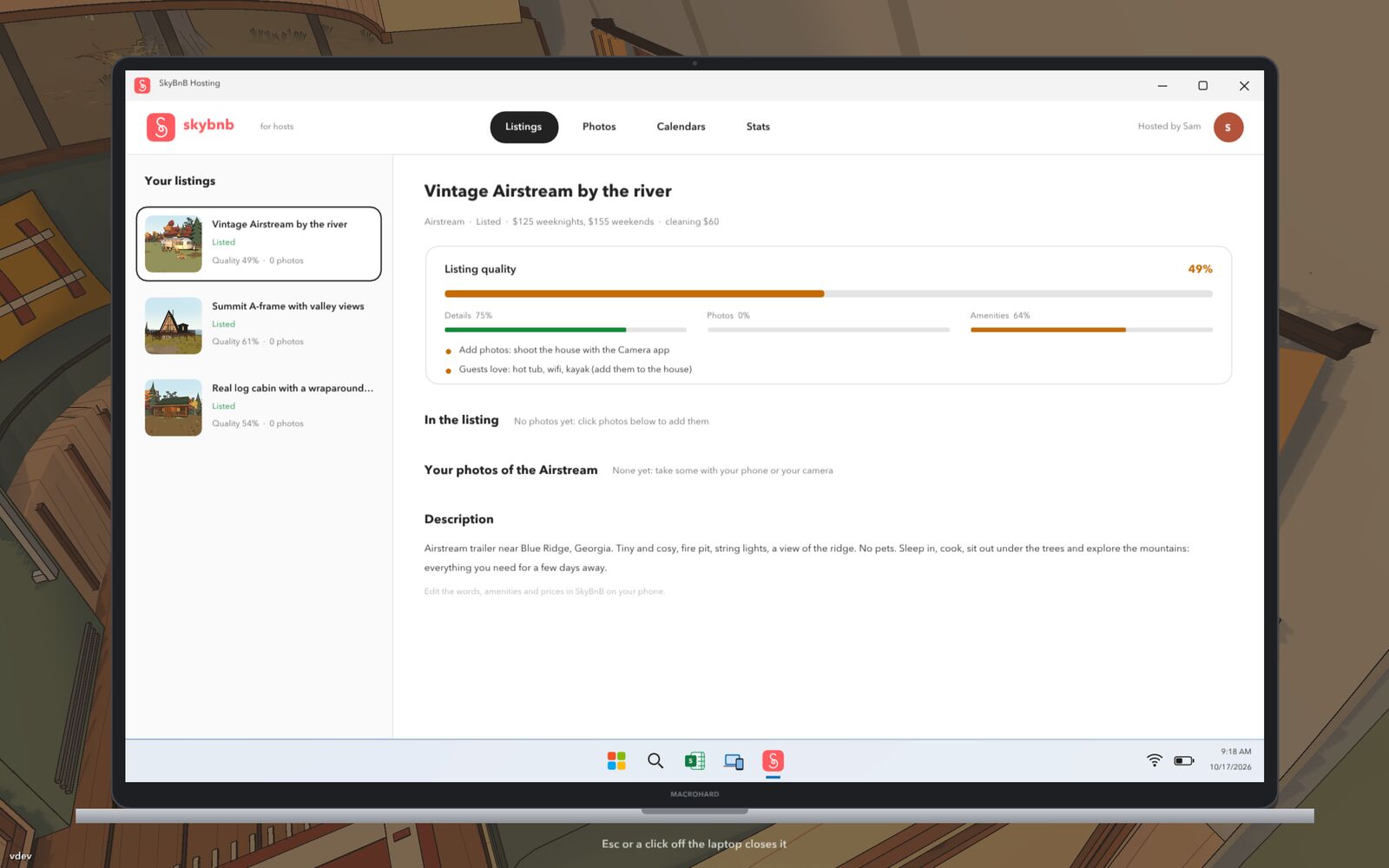Click 'No photos yet: click photos below' note
Screen dimensions: 1389x868
click(611, 421)
